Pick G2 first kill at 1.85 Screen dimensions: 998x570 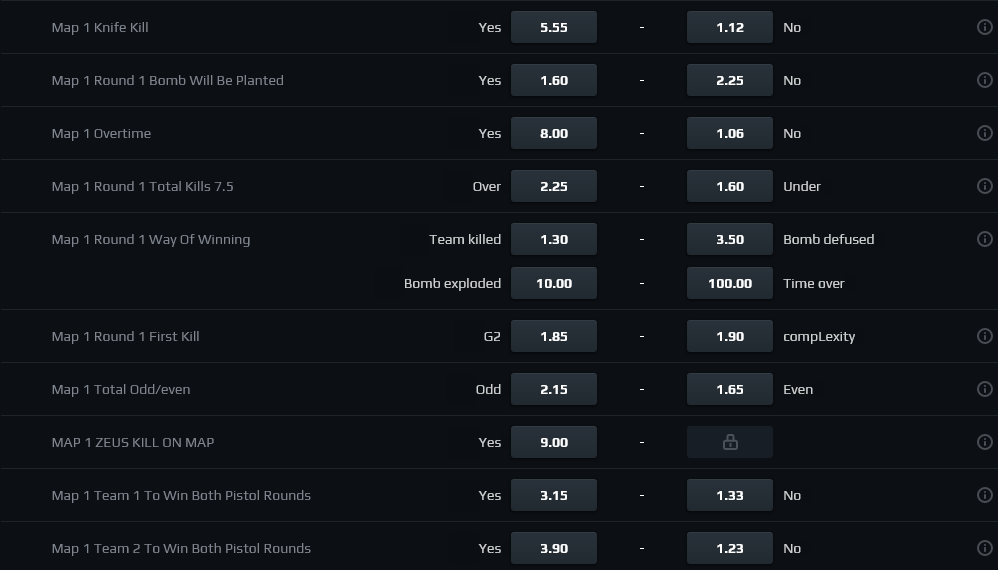point(554,336)
